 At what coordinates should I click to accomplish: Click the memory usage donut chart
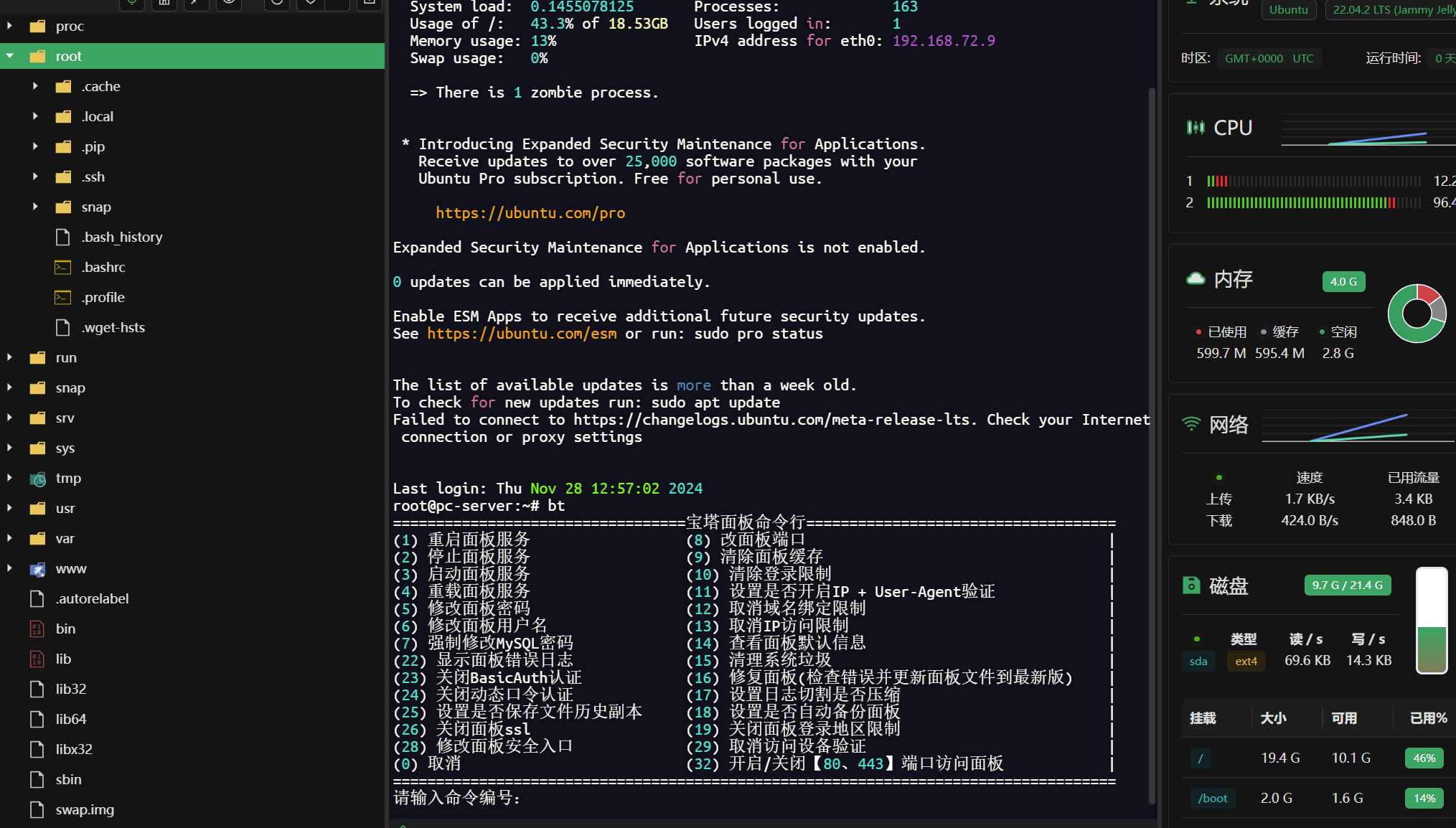click(1416, 314)
